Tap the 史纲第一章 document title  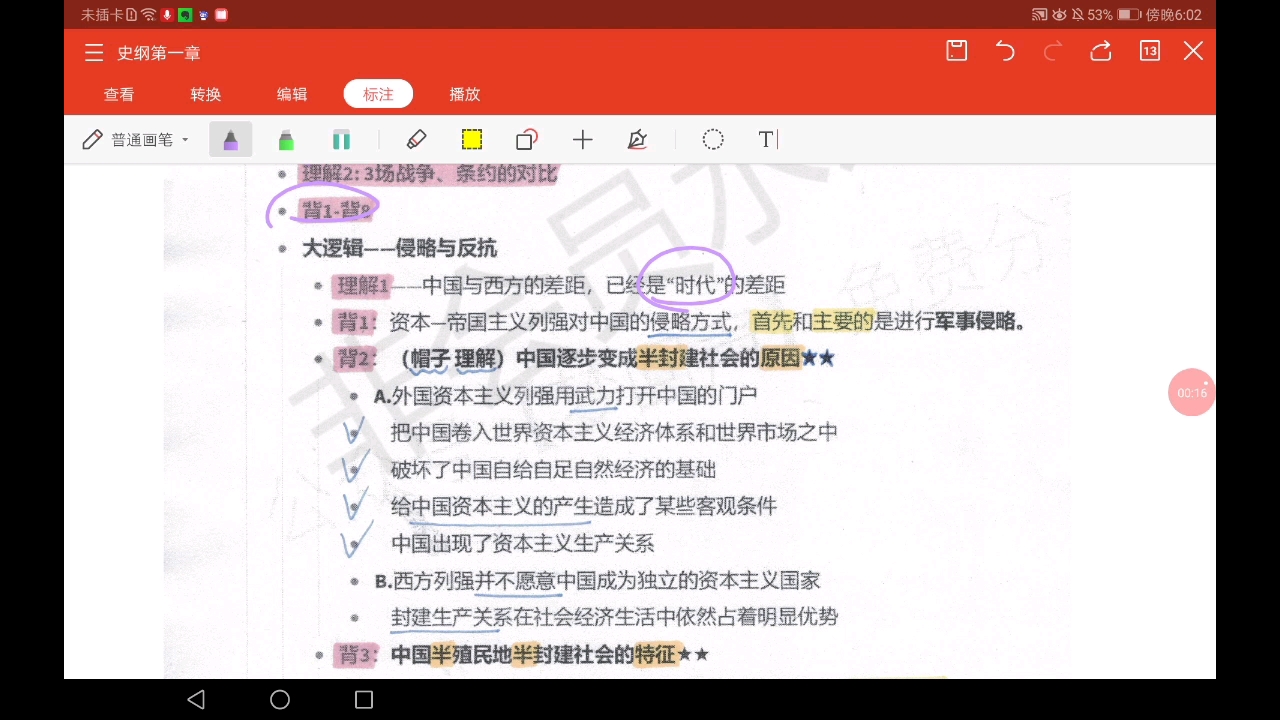pos(159,53)
